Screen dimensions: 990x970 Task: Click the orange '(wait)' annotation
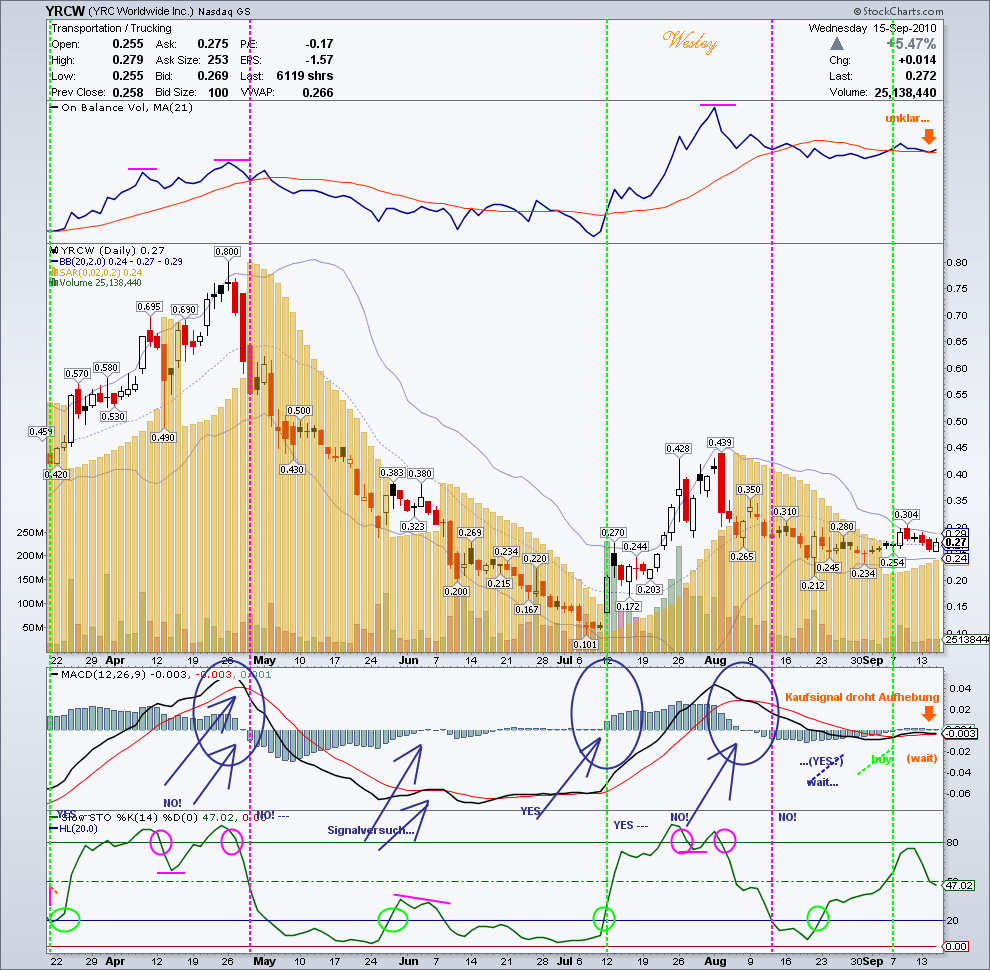click(922, 758)
